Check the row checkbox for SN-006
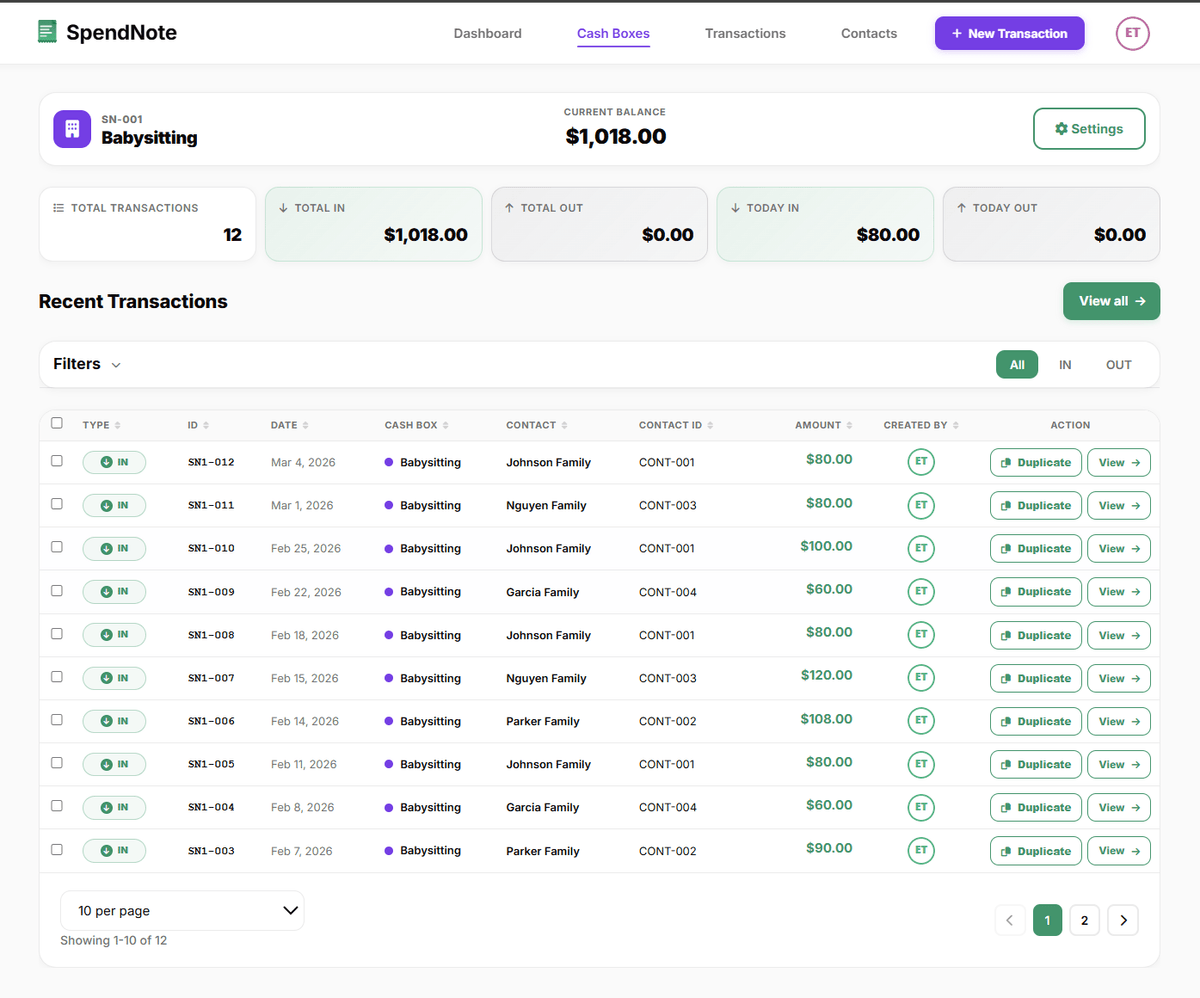1200x998 pixels. pos(57,721)
